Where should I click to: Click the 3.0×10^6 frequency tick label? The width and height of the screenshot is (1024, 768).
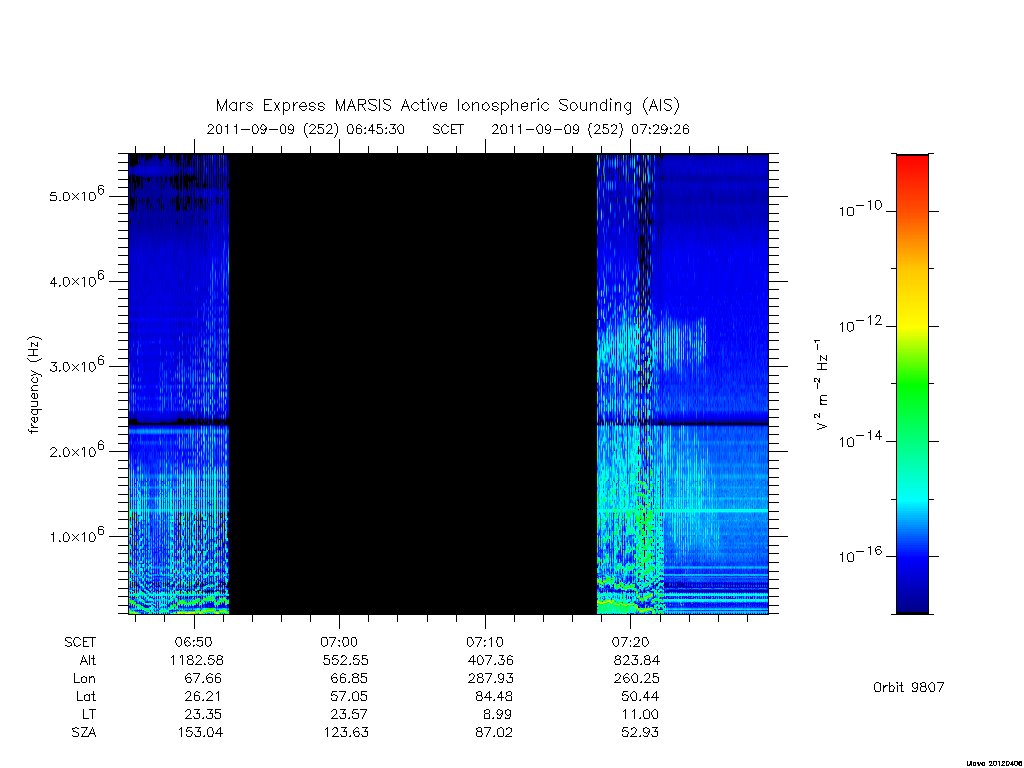point(76,365)
